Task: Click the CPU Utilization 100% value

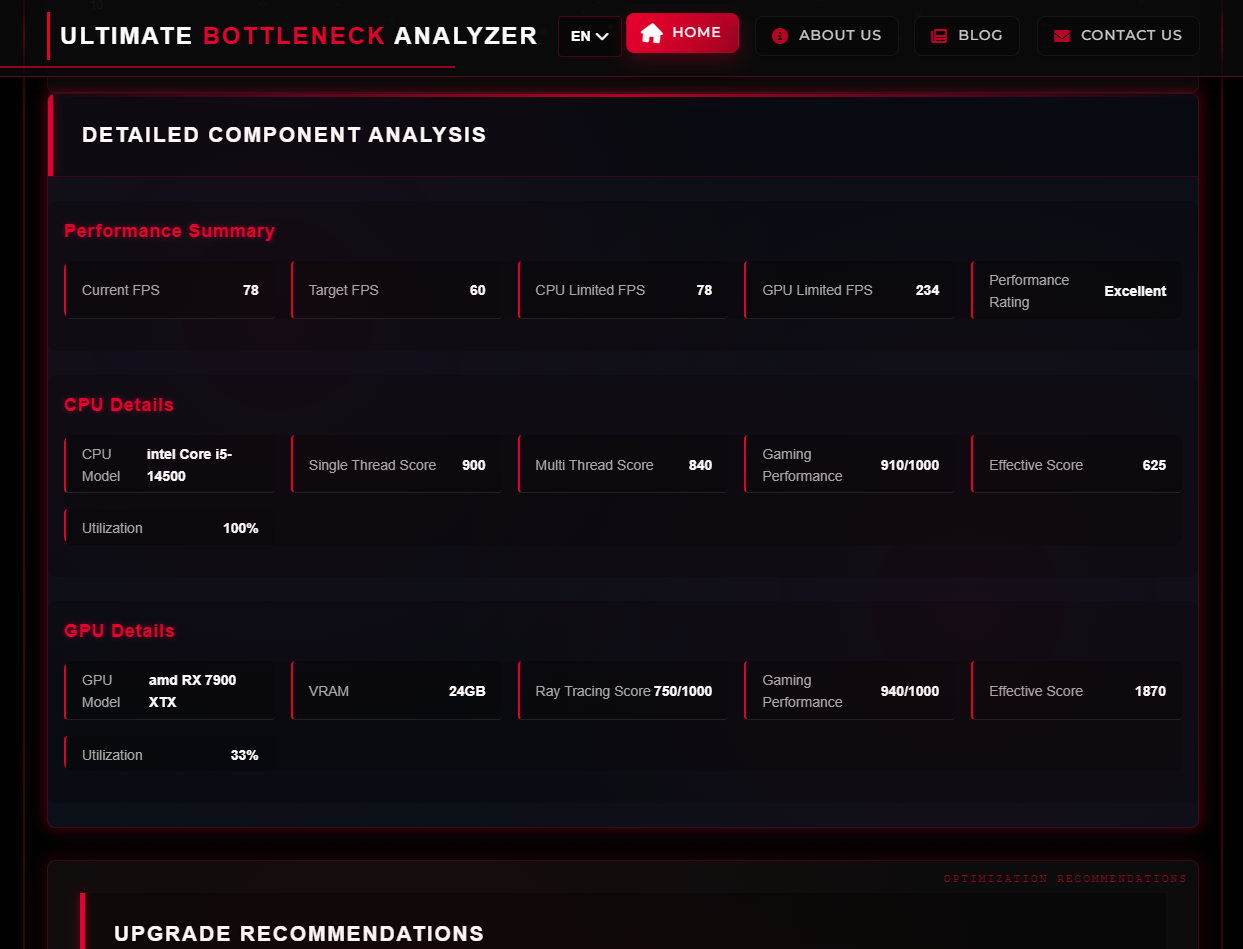Action: [x=241, y=528]
